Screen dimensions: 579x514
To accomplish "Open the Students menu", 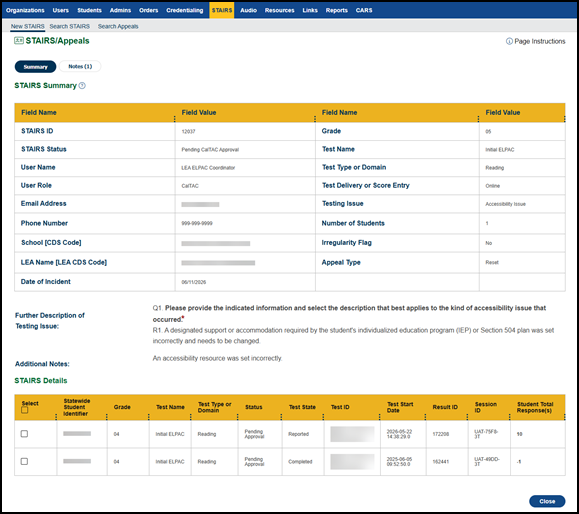I will pyautogui.click(x=89, y=10).
